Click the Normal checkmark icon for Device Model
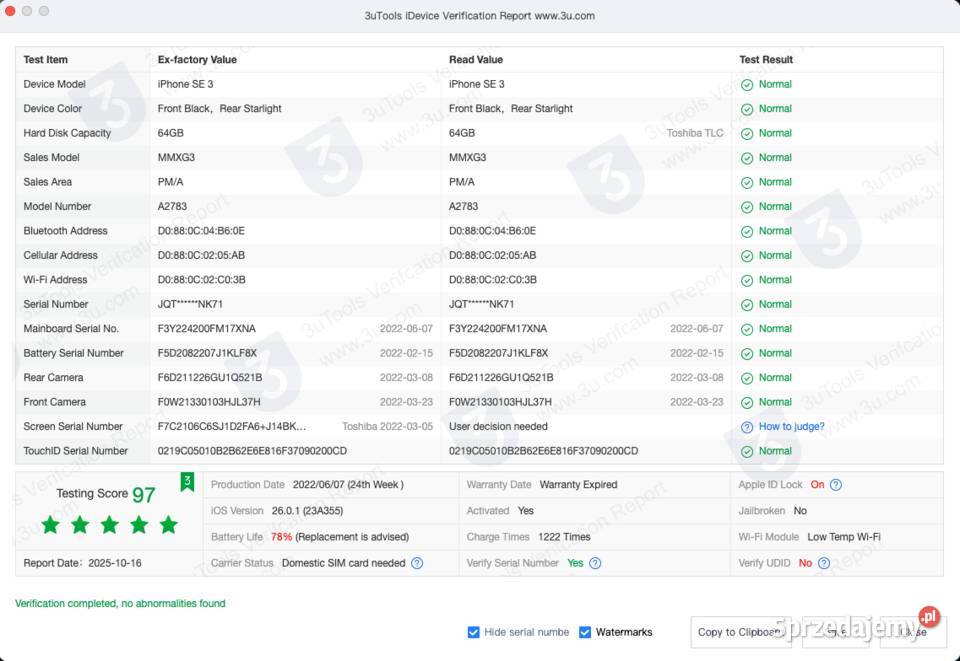The height and width of the screenshot is (661, 960). click(747, 85)
